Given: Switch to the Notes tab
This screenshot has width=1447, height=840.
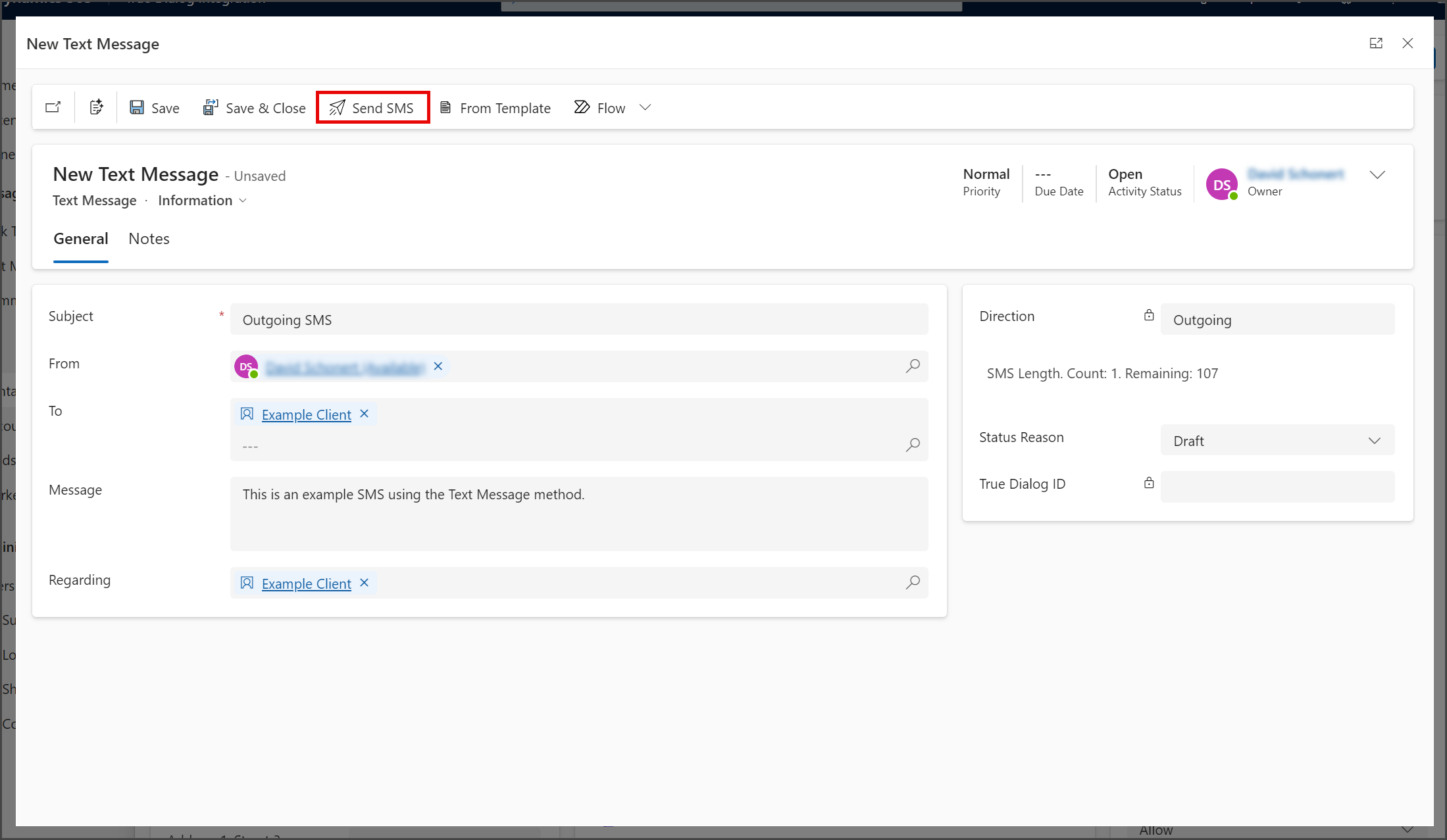Looking at the screenshot, I should tap(149, 239).
